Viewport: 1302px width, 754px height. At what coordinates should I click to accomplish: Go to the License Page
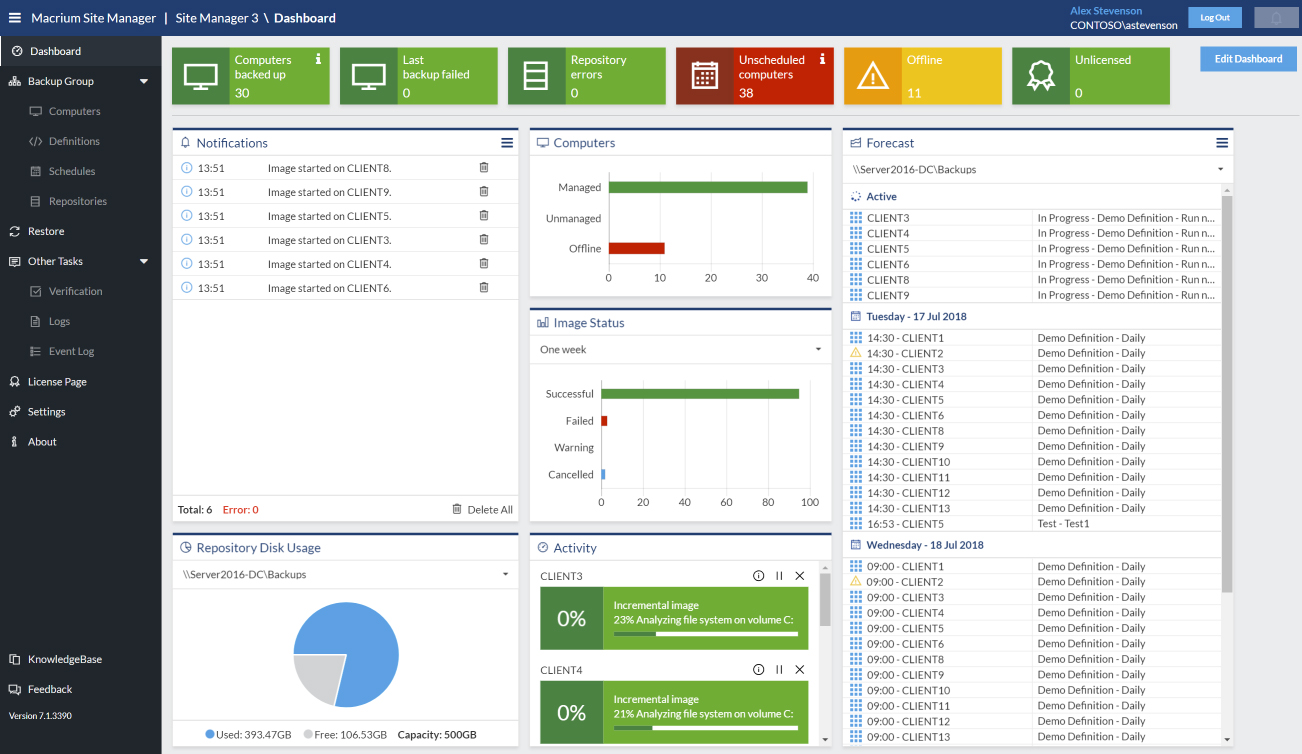(x=57, y=381)
